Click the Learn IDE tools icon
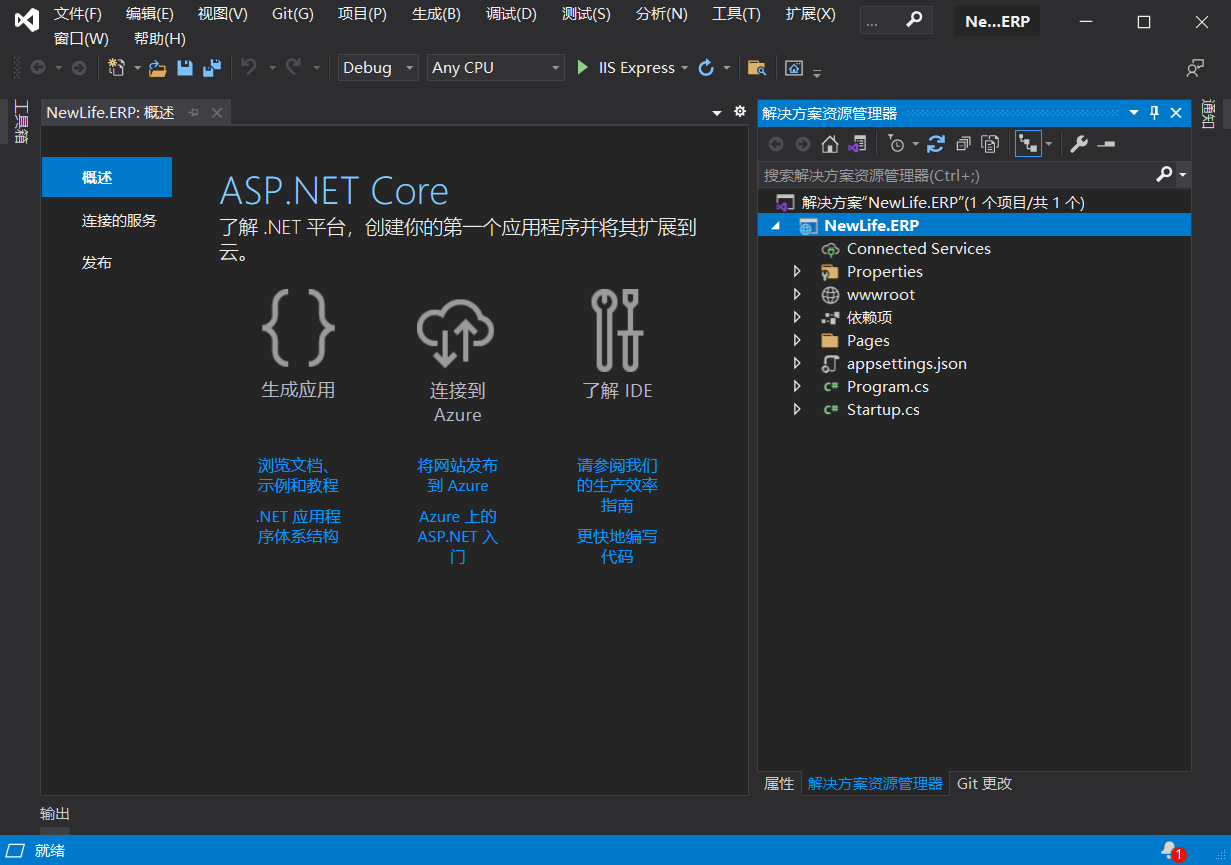Screen dimensions: 1231x865 pyautogui.click(x=617, y=329)
